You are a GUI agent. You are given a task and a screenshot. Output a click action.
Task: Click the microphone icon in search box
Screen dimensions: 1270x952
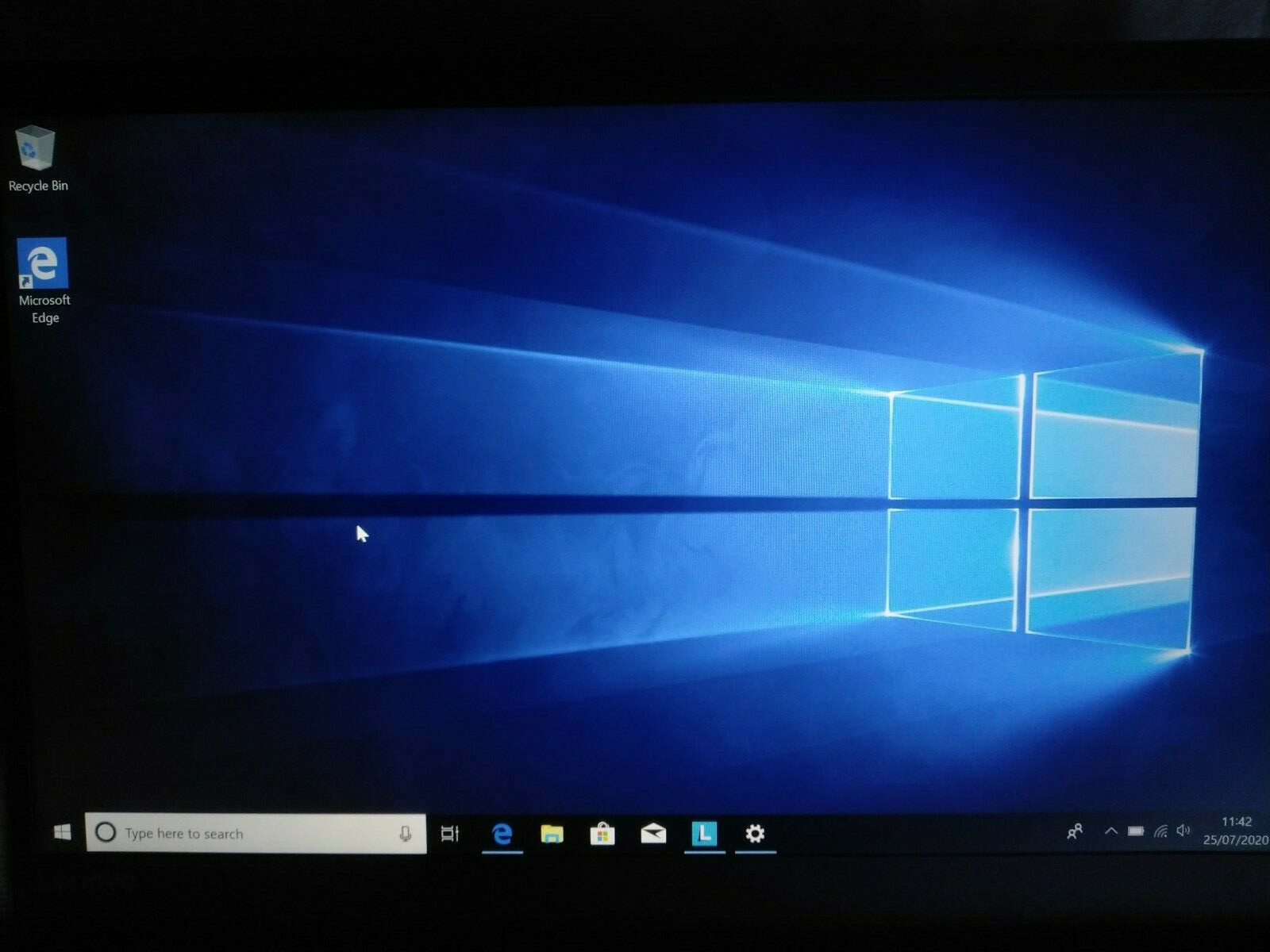(x=406, y=834)
